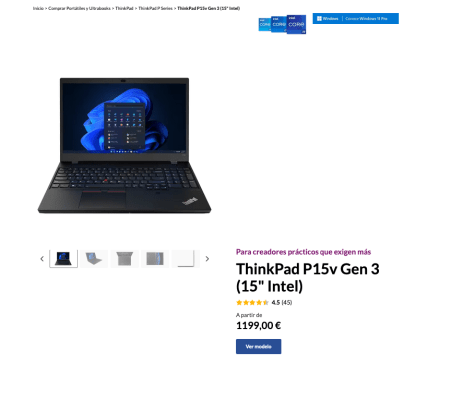Click the yellow star rating icons
The height and width of the screenshot is (400, 475).
click(252, 303)
